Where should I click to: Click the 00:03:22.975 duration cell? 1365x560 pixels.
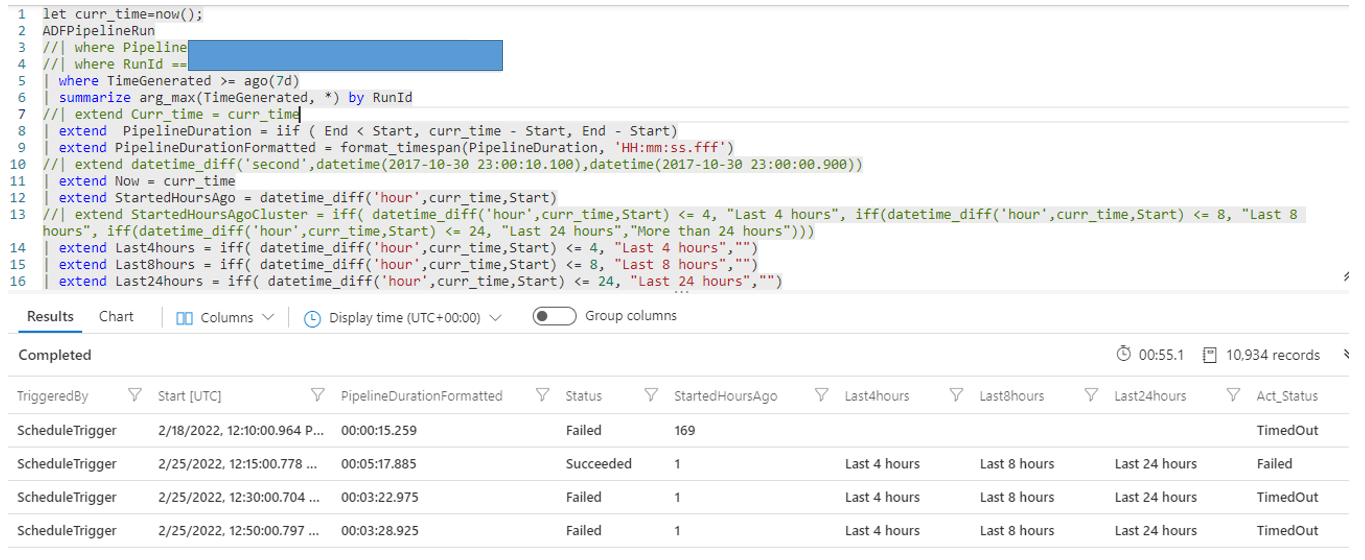click(x=379, y=497)
